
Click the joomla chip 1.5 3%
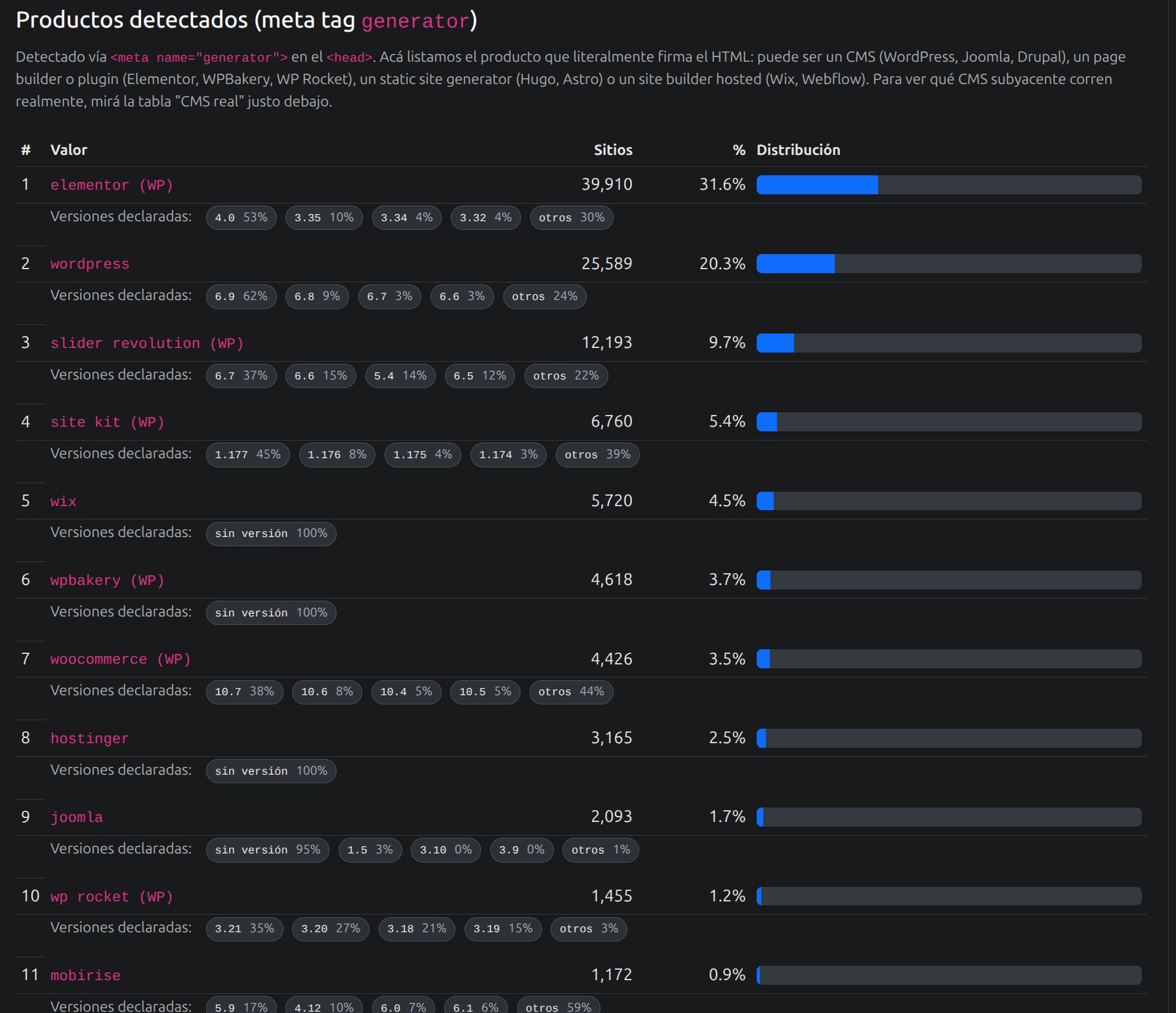(370, 850)
